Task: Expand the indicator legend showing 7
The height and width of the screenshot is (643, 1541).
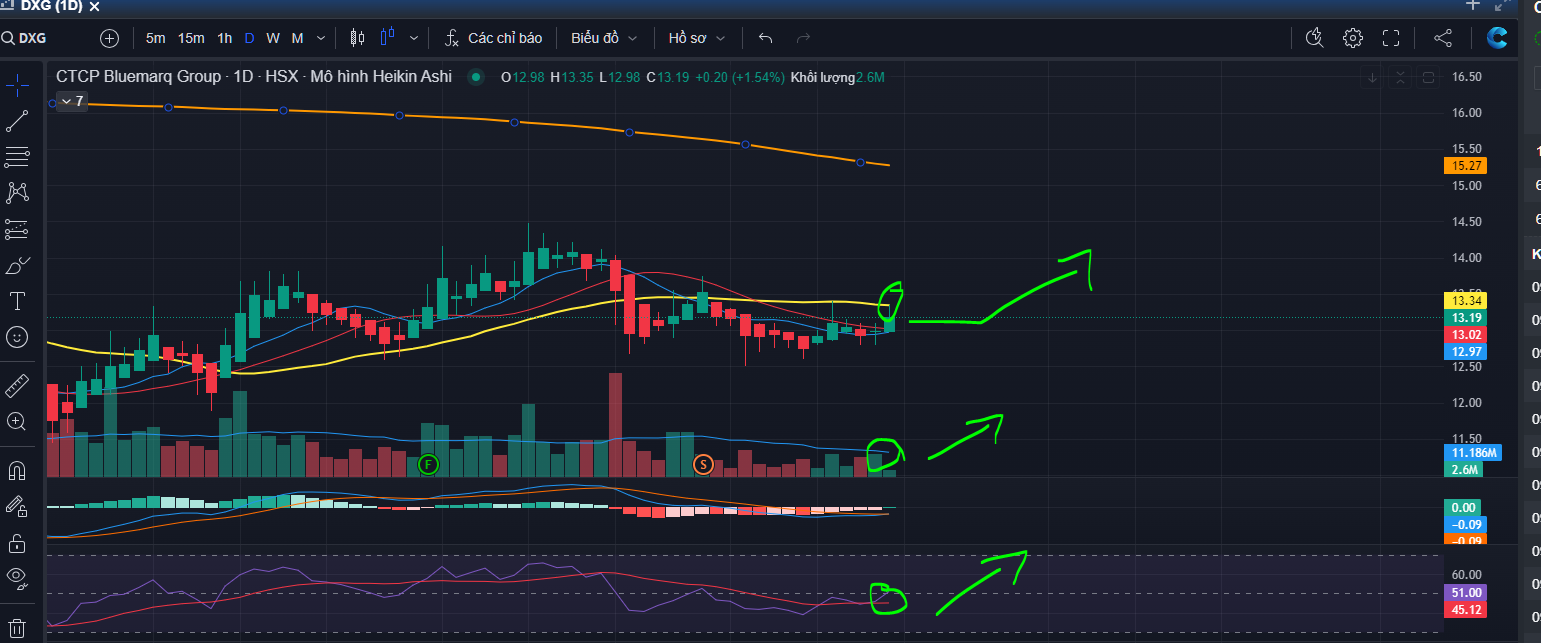Action: click(71, 101)
